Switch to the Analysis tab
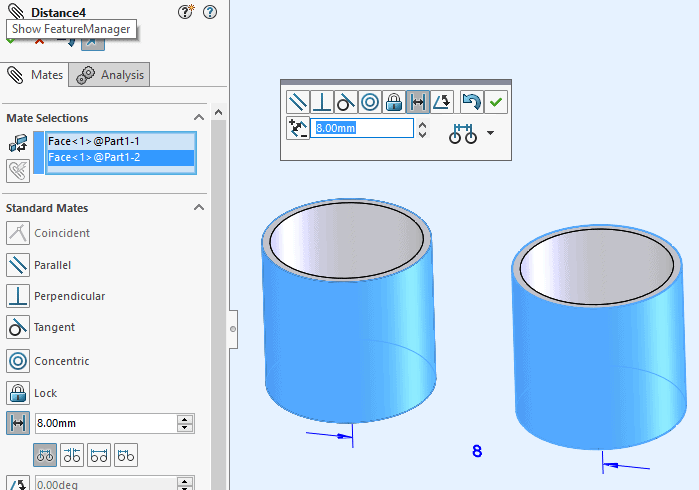Screen dimensions: 699x490 click(112, 75)
